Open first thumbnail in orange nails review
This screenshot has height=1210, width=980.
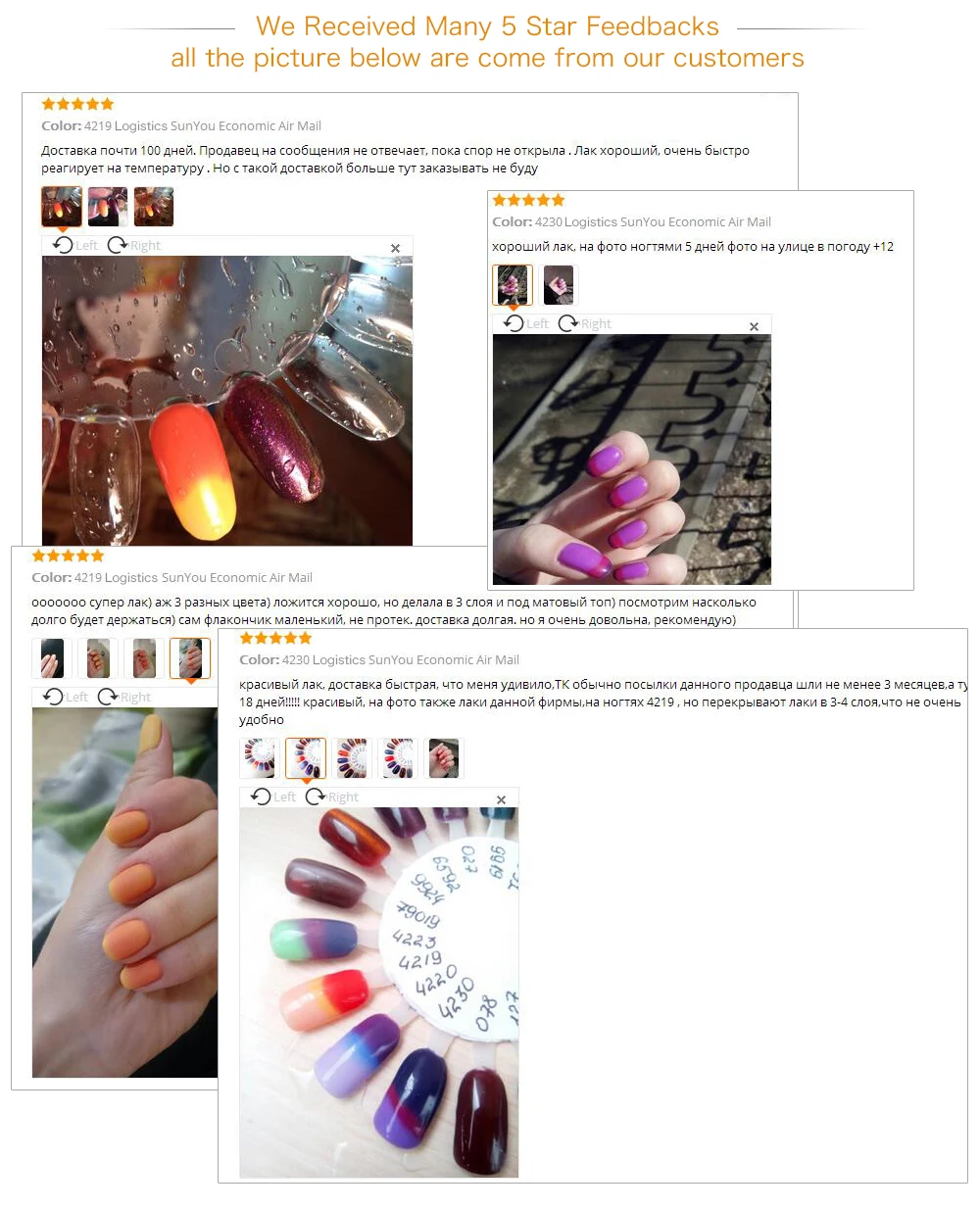point(52,658)
